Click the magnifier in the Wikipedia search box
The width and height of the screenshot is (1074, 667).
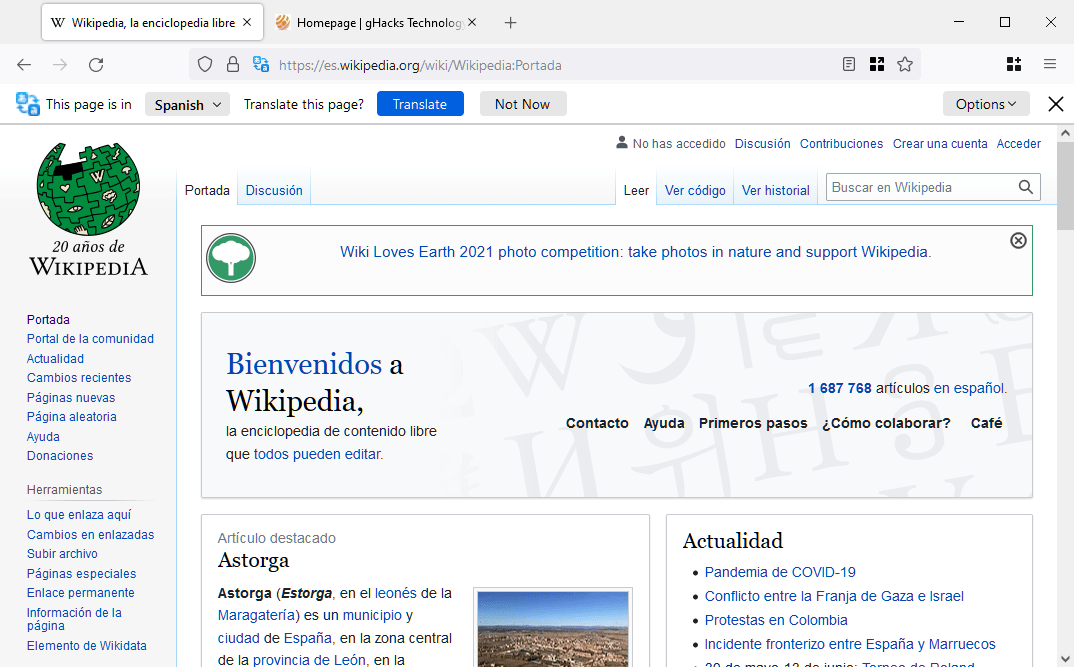(1026, 187)
